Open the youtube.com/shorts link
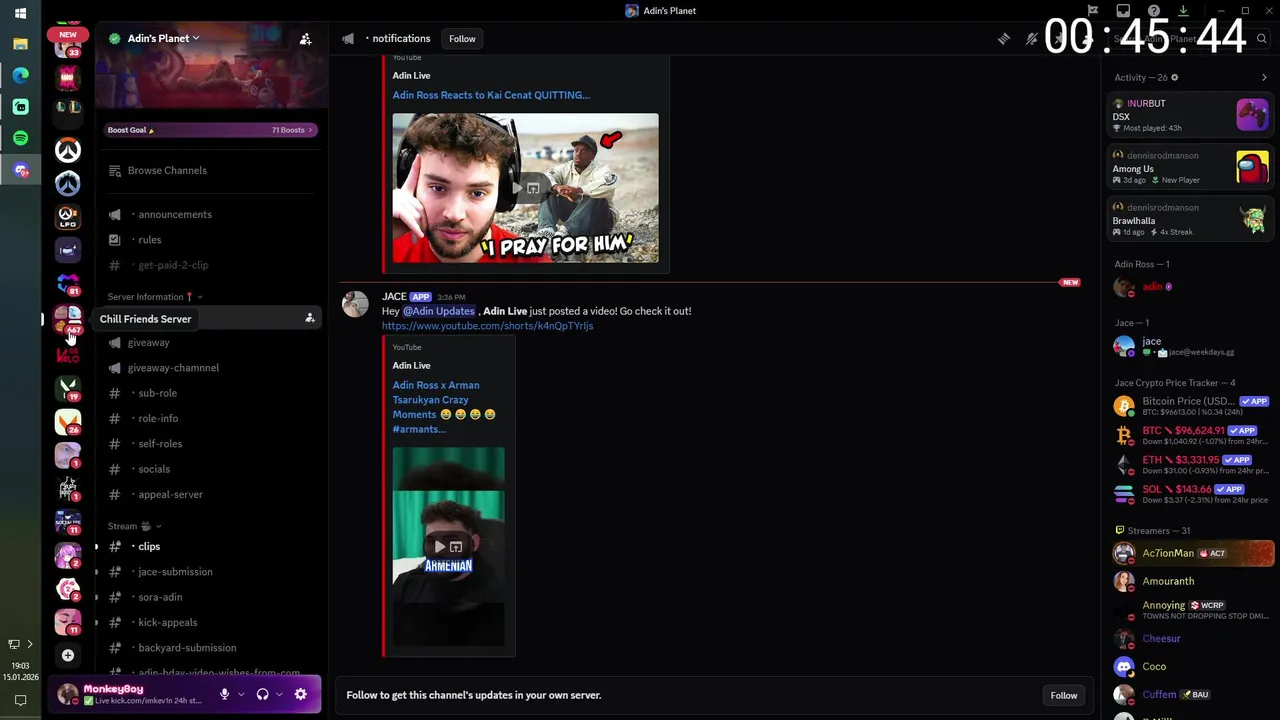1280x720 pixels. click(x=487, y=326)
